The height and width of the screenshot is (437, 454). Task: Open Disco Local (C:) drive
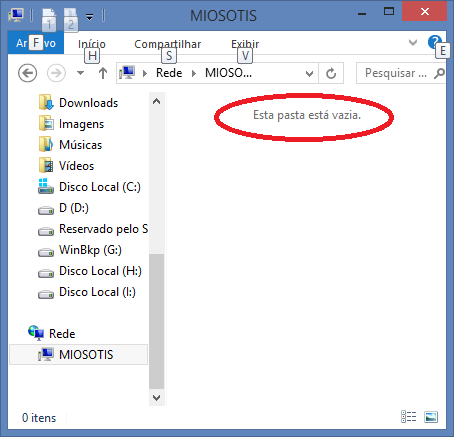[x=89, y=187]
